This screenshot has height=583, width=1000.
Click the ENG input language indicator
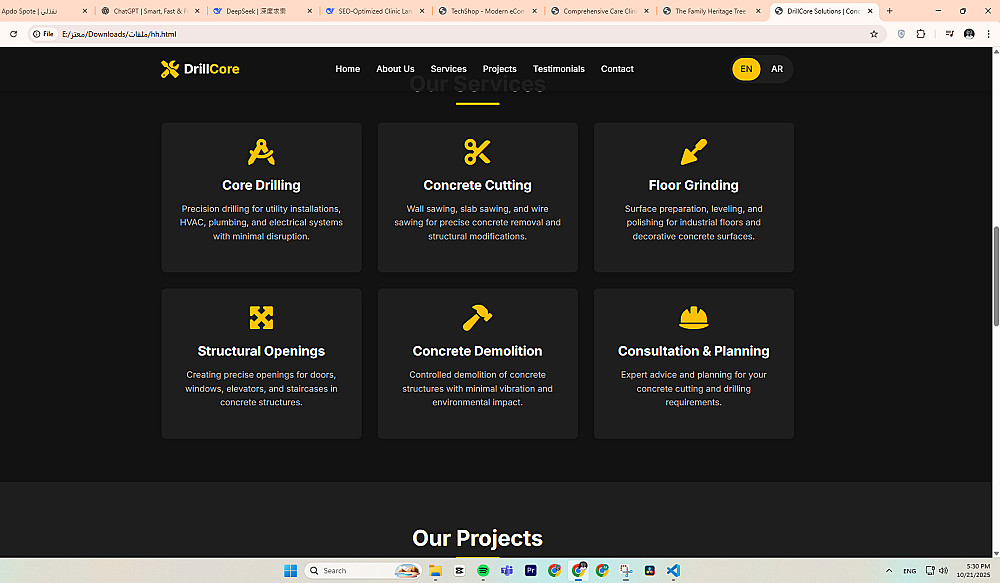tap(909, 571)
